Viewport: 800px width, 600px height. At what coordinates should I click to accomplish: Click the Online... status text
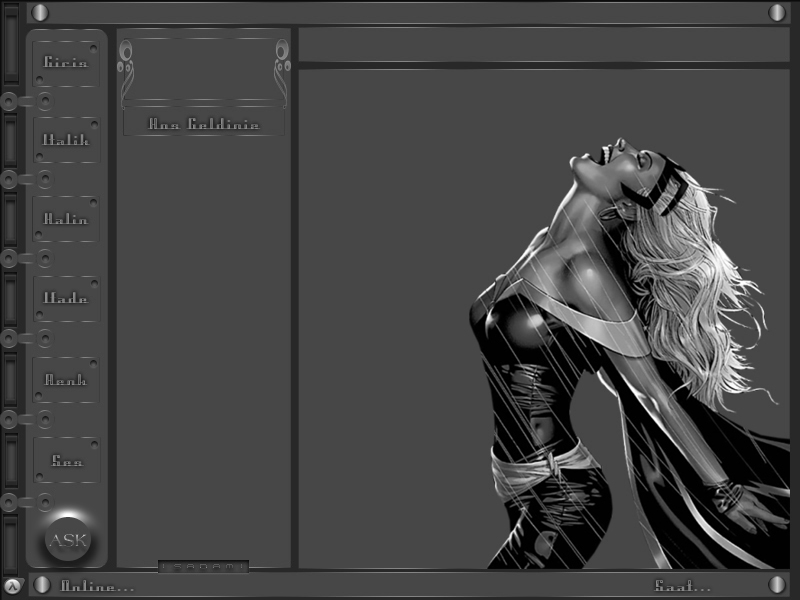[x=97, y=586]
